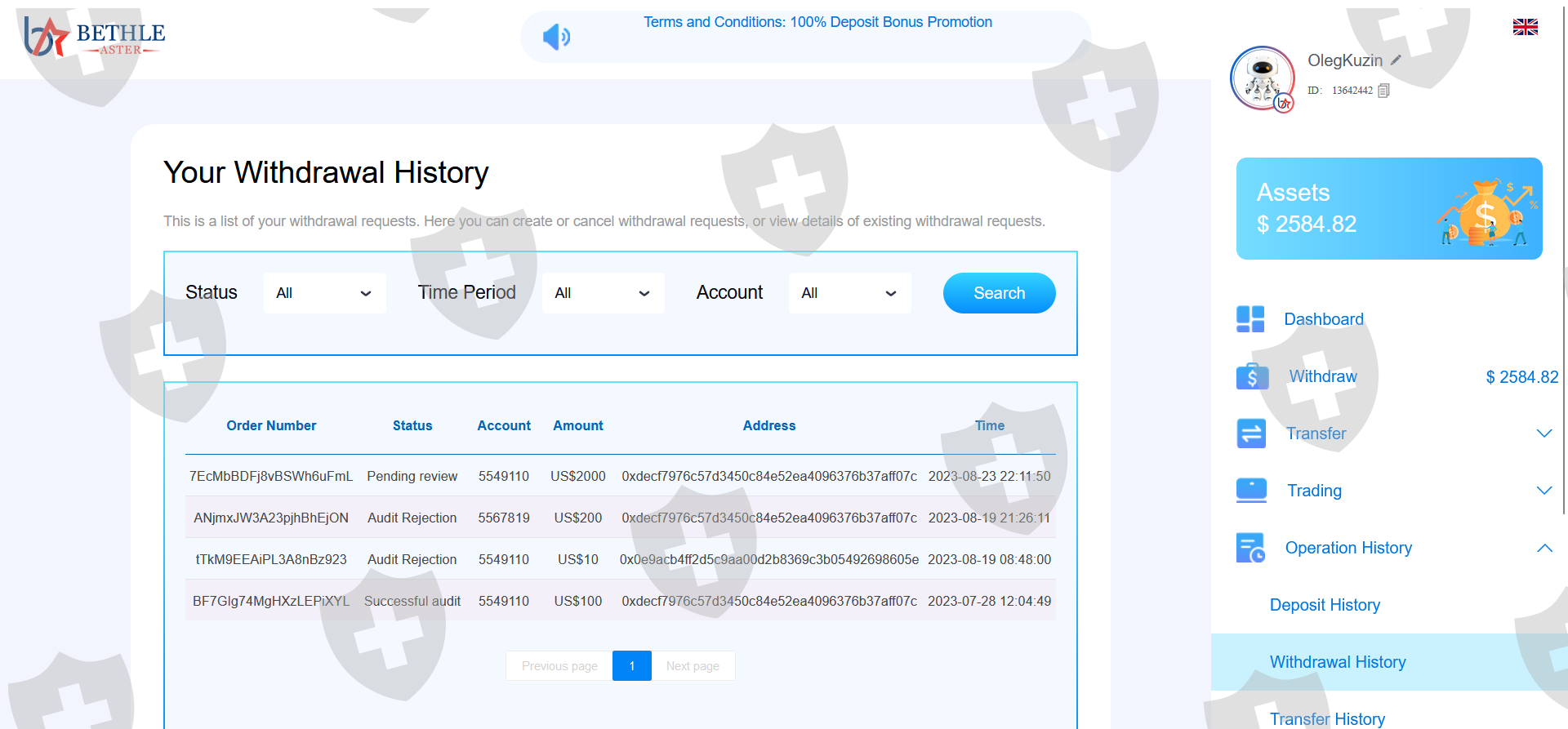
Task: Click the speaker announcement icon
Action: tap(556, 37)
